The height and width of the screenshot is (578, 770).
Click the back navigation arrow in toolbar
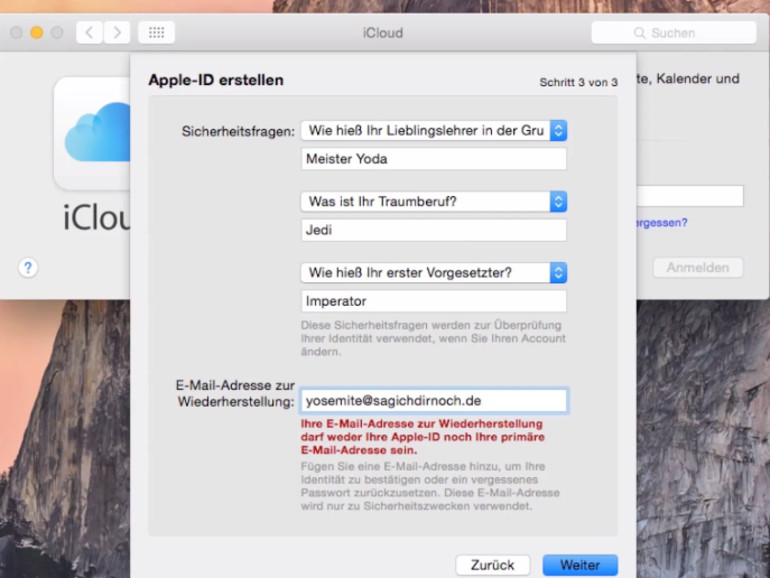(x=89, y=33)
